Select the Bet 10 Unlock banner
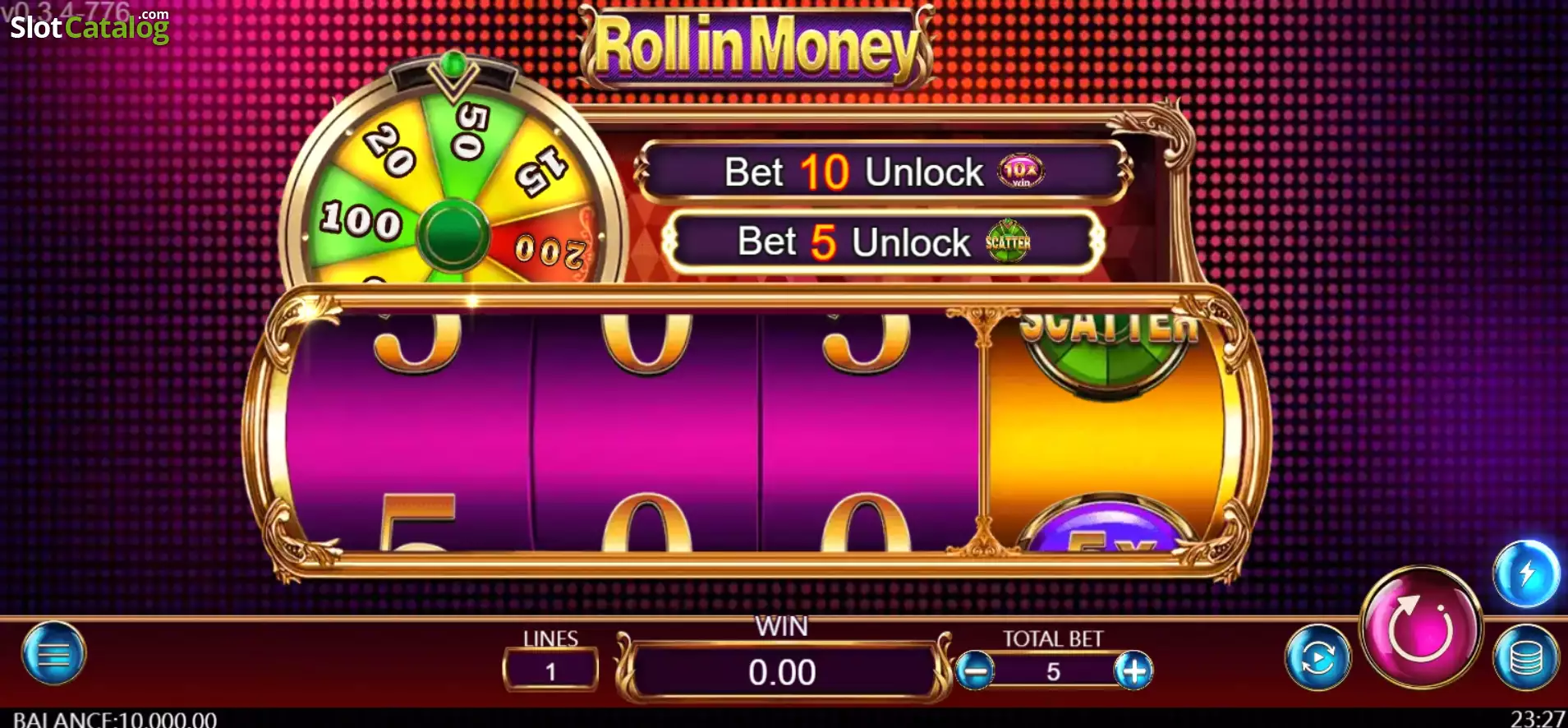 pyautogui.click(x=883, y=172)
